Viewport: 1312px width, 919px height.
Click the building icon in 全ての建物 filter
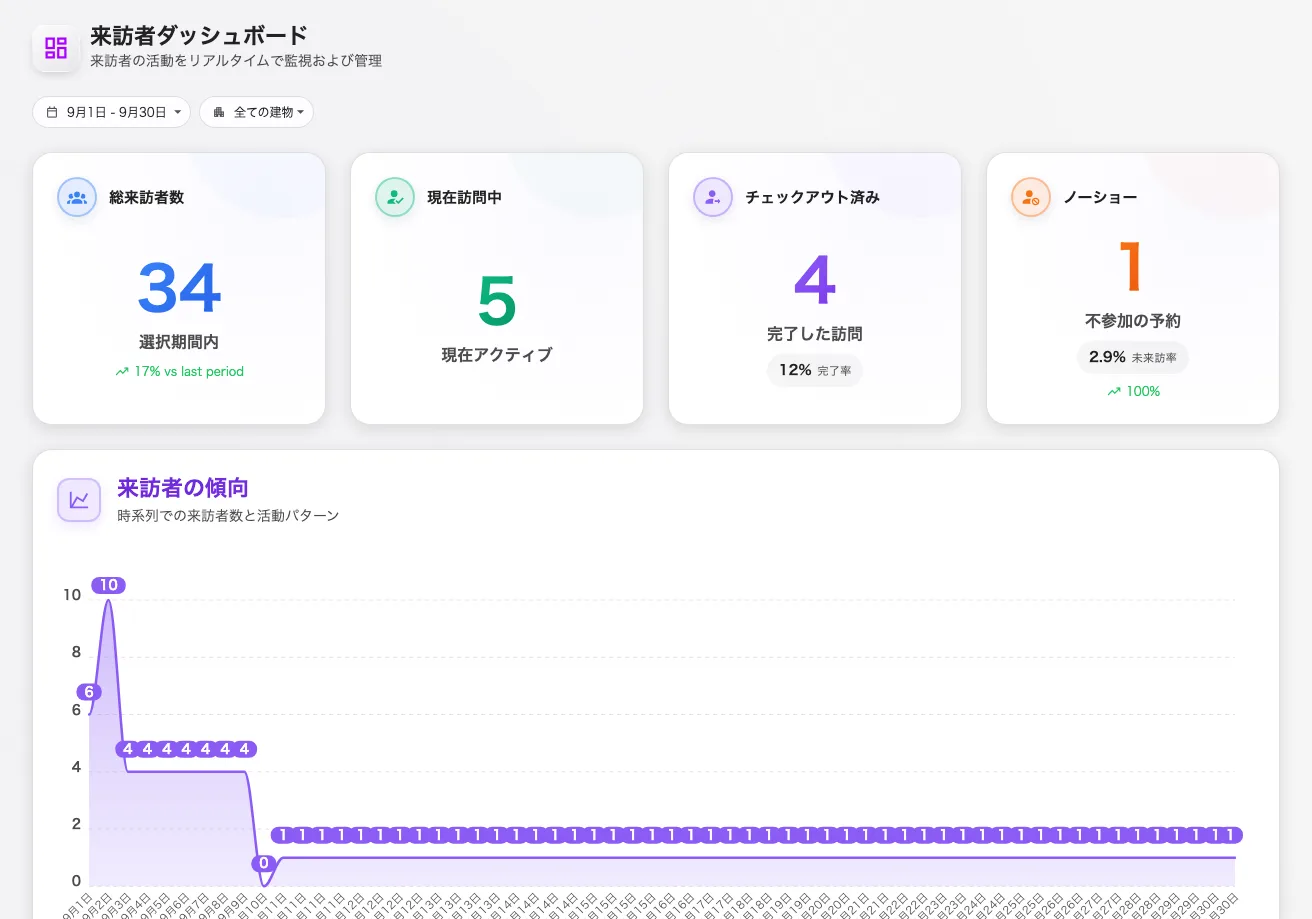219,113
